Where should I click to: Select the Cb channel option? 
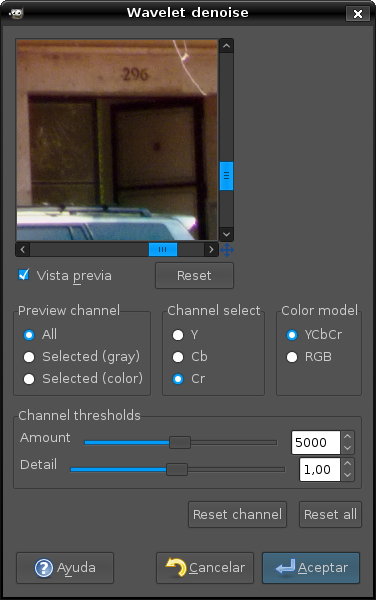pyautogui.click(x=178, y=357)
